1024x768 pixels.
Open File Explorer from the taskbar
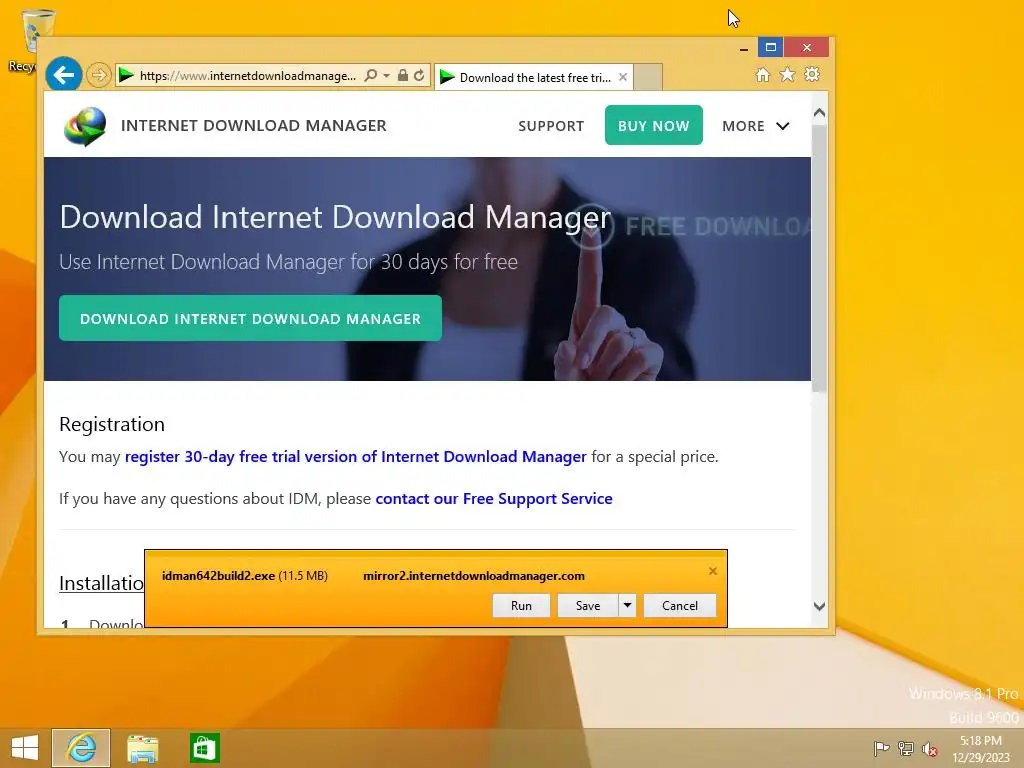point(142,748)
